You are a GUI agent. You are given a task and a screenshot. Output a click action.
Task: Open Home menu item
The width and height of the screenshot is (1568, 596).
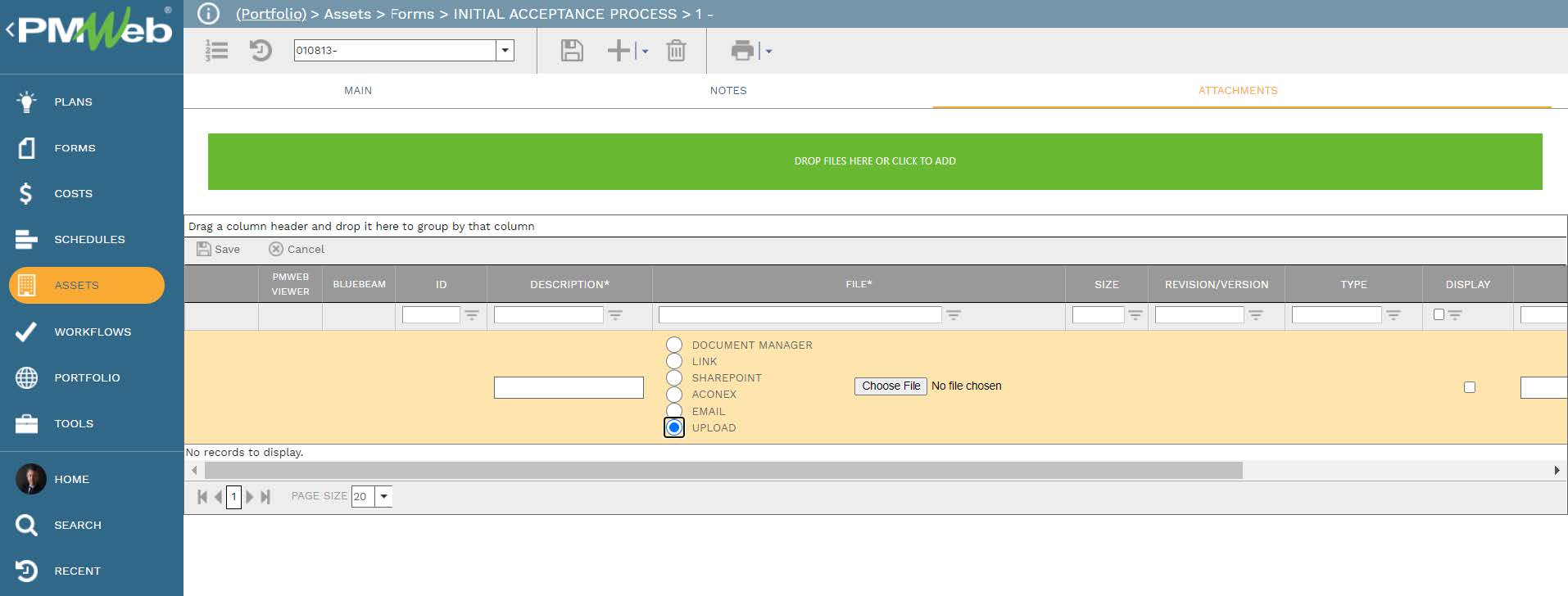click(71, 479)
